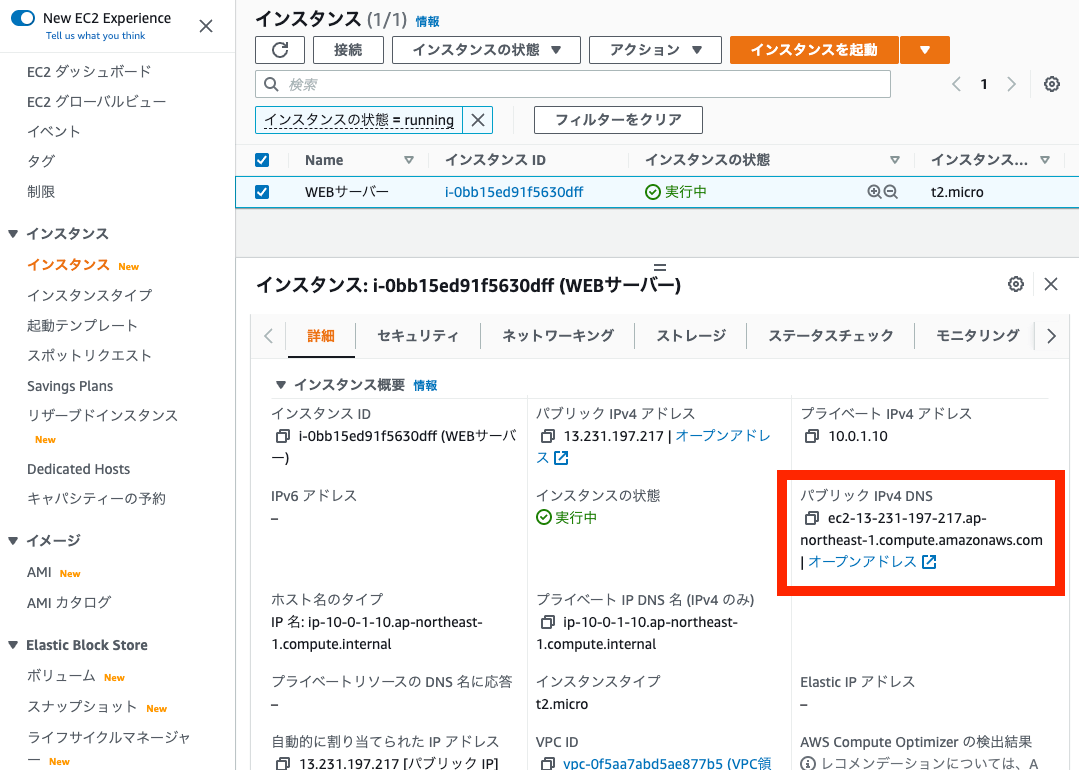The height and width of the screenshot is (770, 1079).
Task: Open アクション dropdown menu
Action: 655,50
